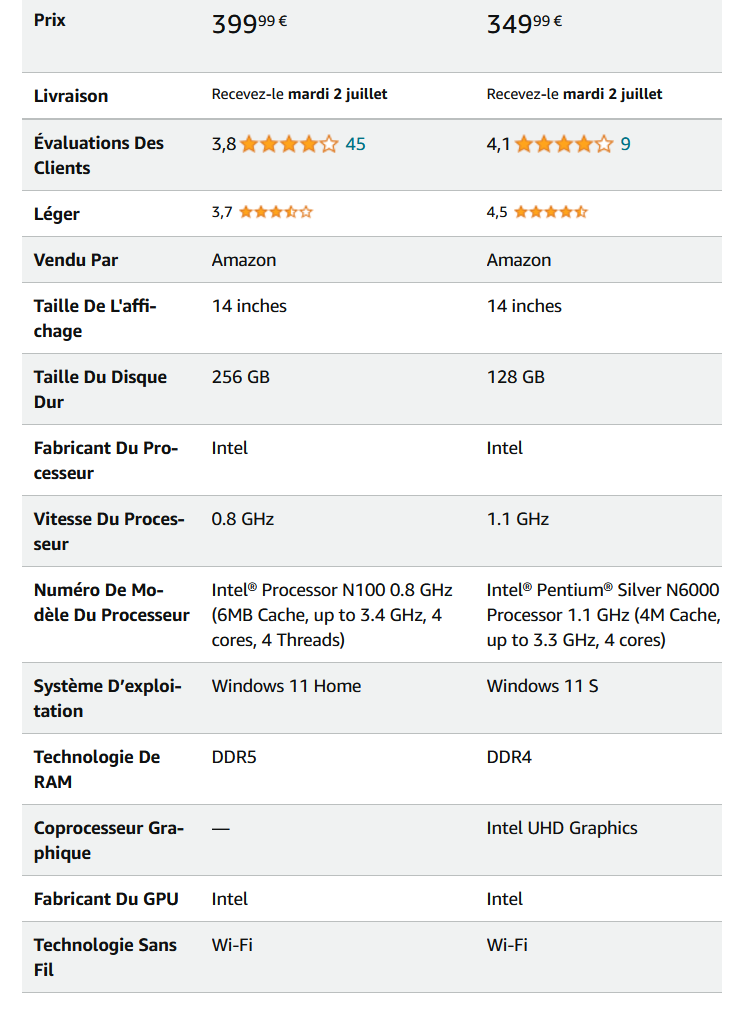Click the 399,99 € price
The height and width of the screenshot is (1019, 732).
tap(250, 24)
